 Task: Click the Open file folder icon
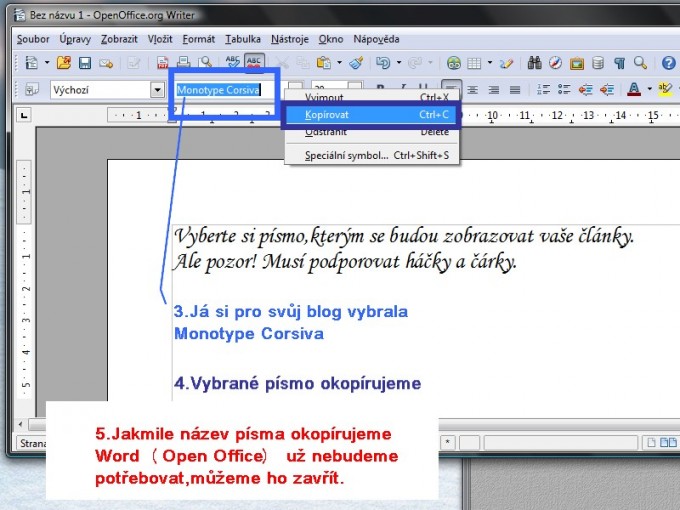[64, 63]
